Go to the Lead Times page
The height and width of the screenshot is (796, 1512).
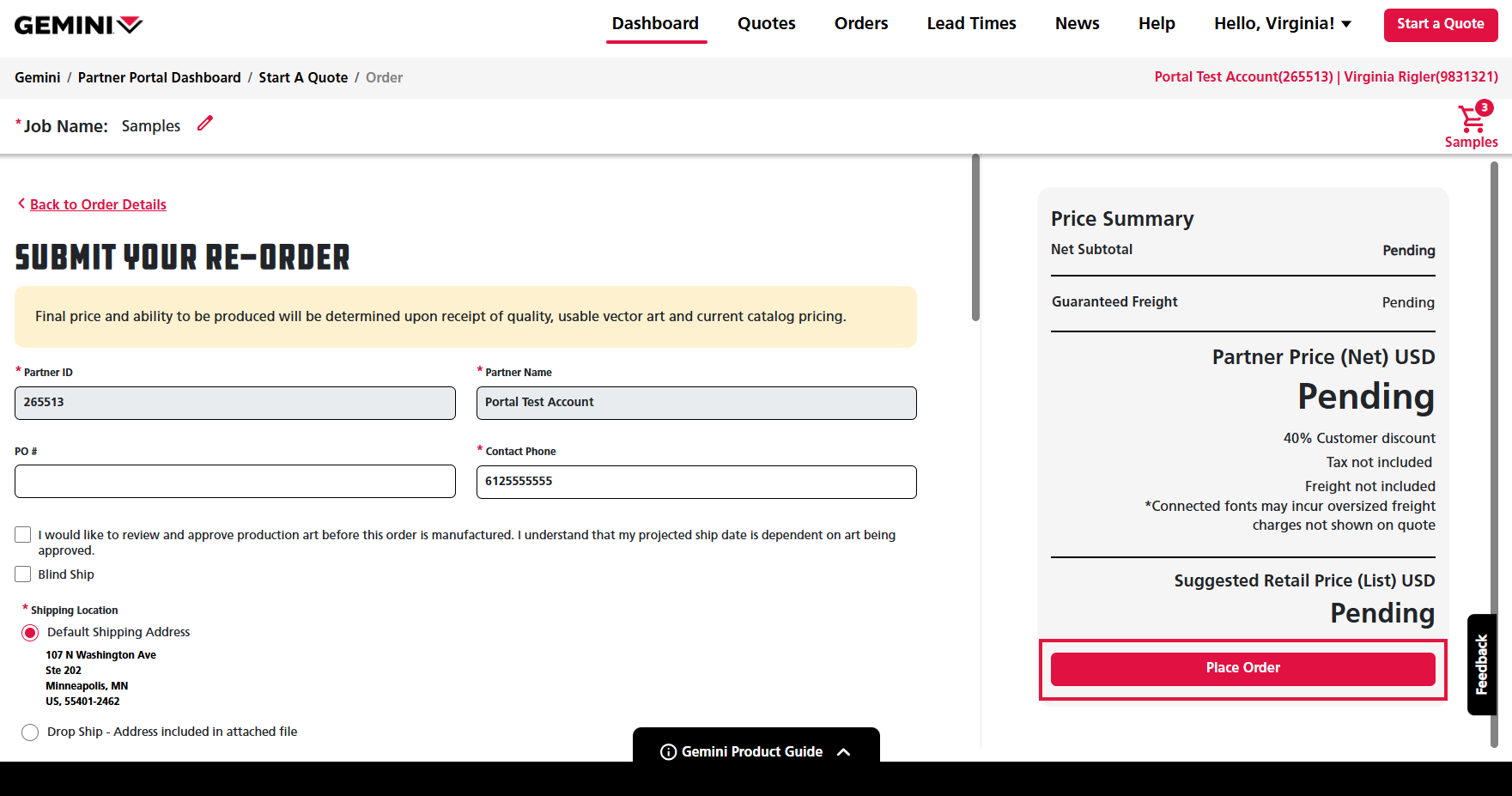click(971, 24)
